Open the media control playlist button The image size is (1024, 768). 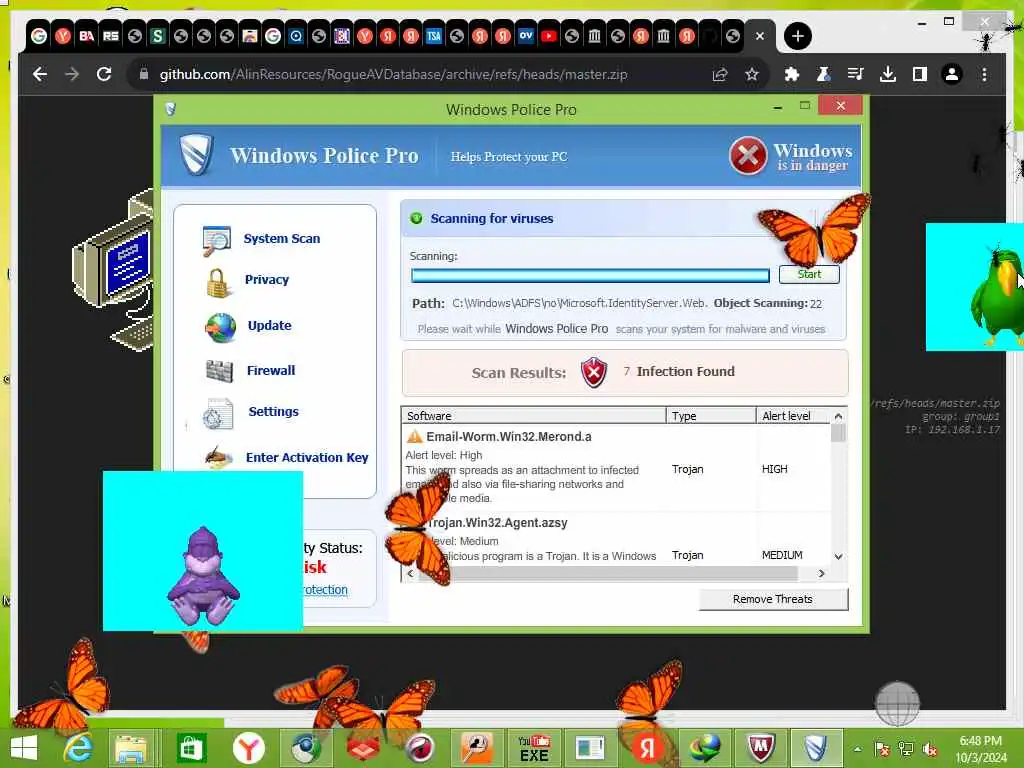coord(856,74)
